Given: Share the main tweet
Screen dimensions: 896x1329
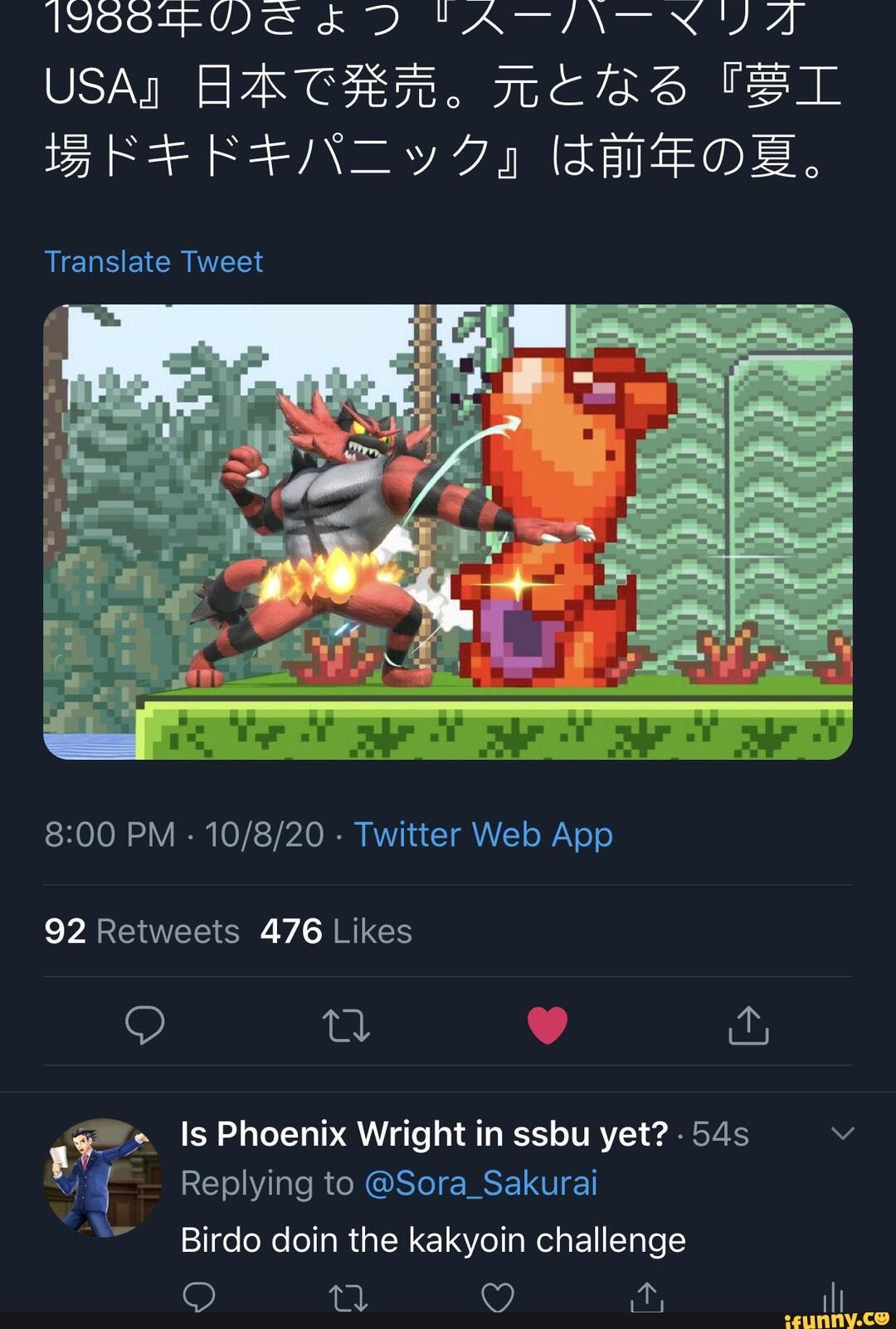Looking at the screenshot, I should coord(748,1025).
